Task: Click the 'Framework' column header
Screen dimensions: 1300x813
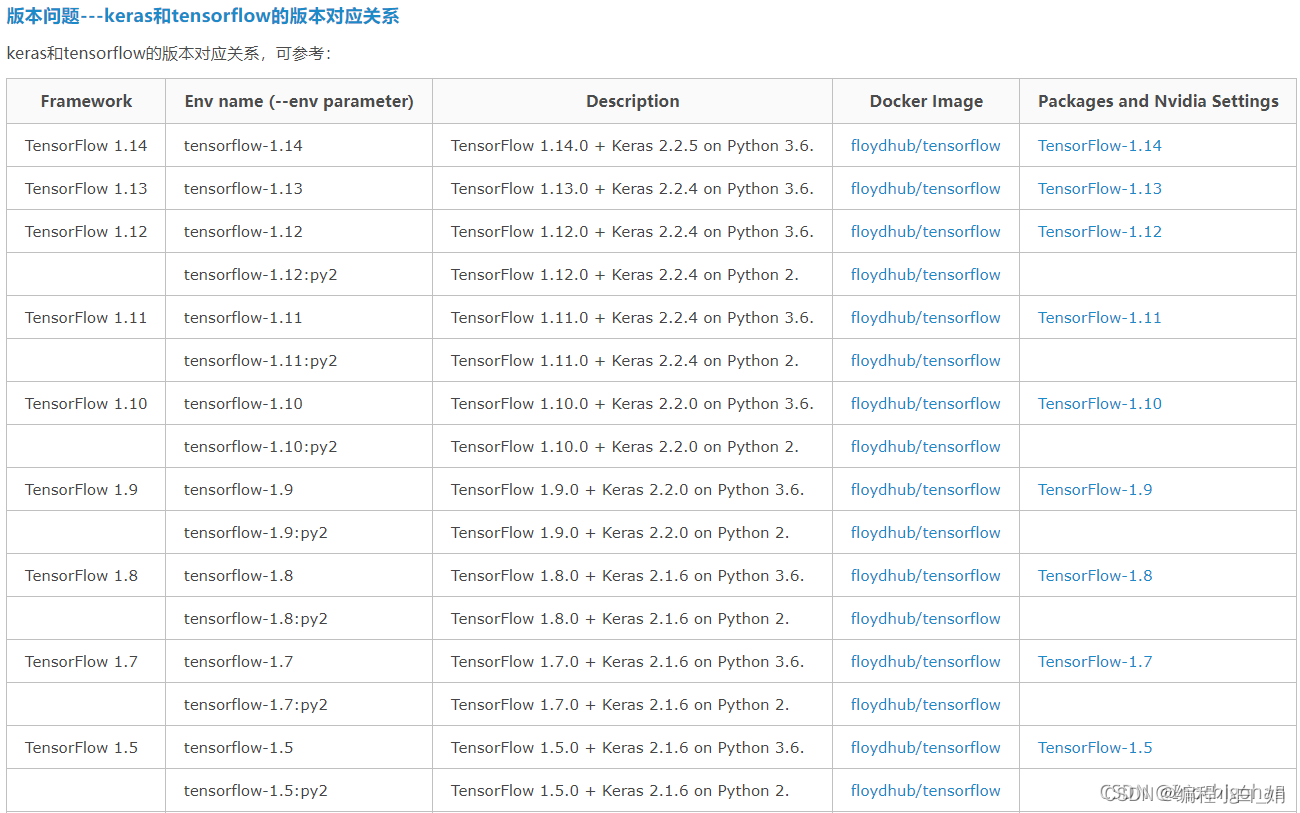Action: 86,101
